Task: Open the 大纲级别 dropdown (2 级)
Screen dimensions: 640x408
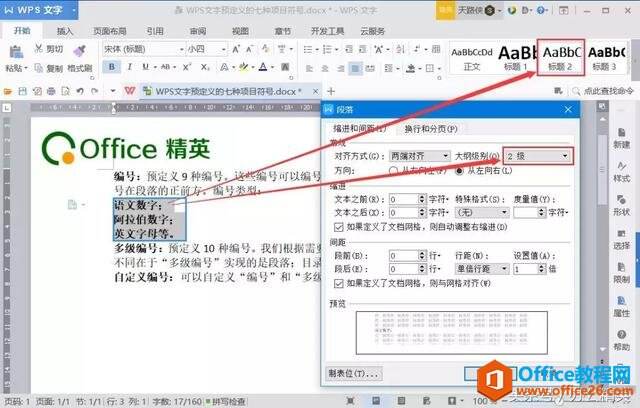Action: (x=538, y=156)
